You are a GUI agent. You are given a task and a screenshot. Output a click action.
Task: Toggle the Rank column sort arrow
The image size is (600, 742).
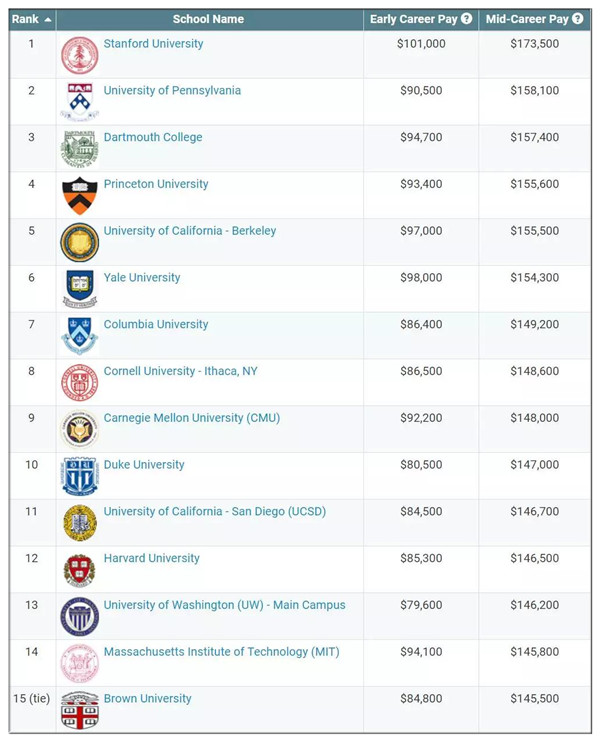click(x=47, y=19)
